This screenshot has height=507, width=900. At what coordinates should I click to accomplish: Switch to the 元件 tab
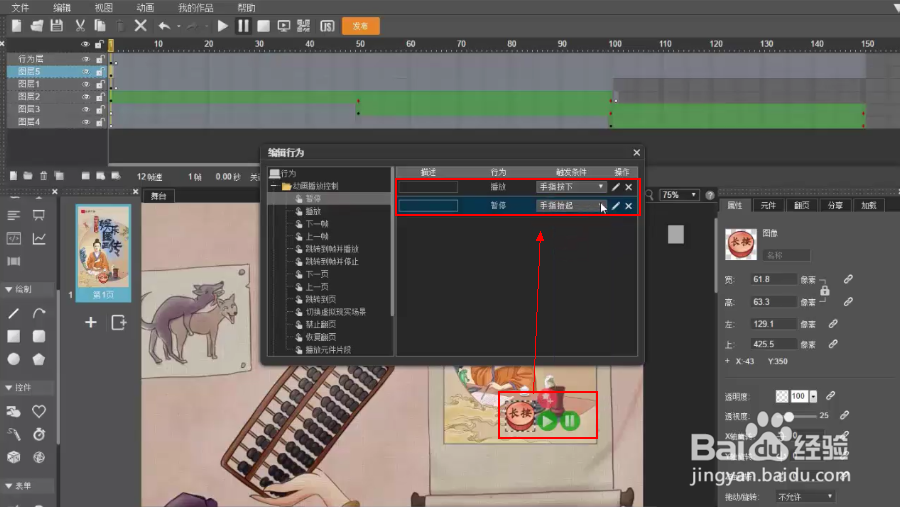coord(768,206)
